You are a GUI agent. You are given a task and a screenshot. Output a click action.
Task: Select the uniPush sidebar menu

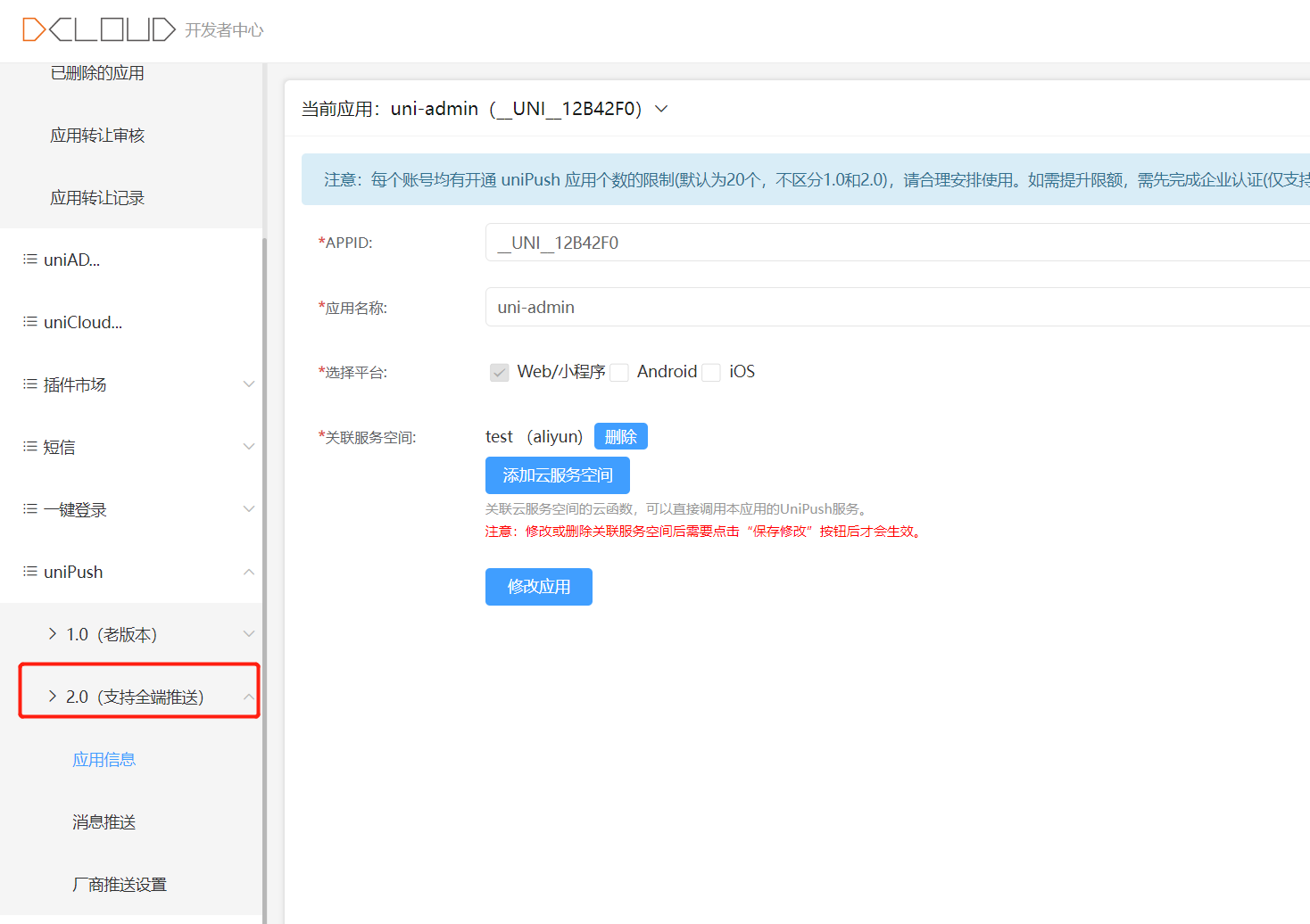coord(131,572)
